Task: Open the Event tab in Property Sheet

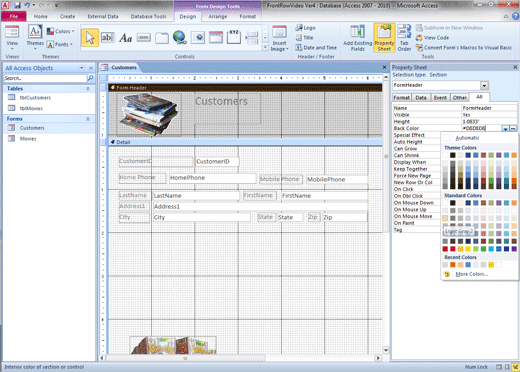Action: pos(440,98)
